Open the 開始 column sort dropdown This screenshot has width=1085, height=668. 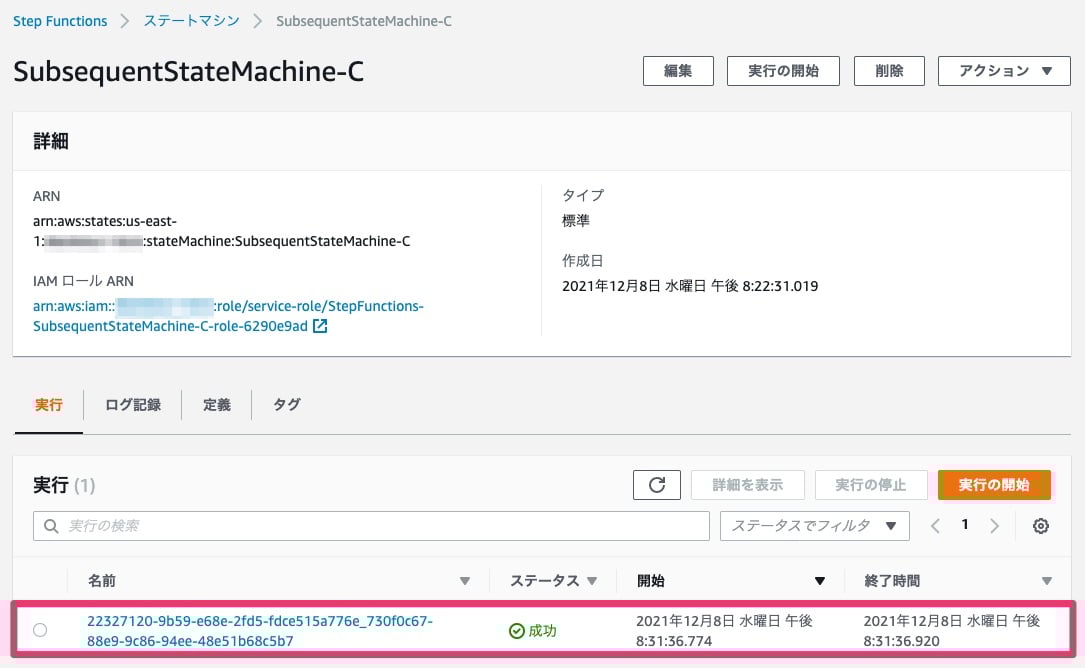tap(819, 580)
